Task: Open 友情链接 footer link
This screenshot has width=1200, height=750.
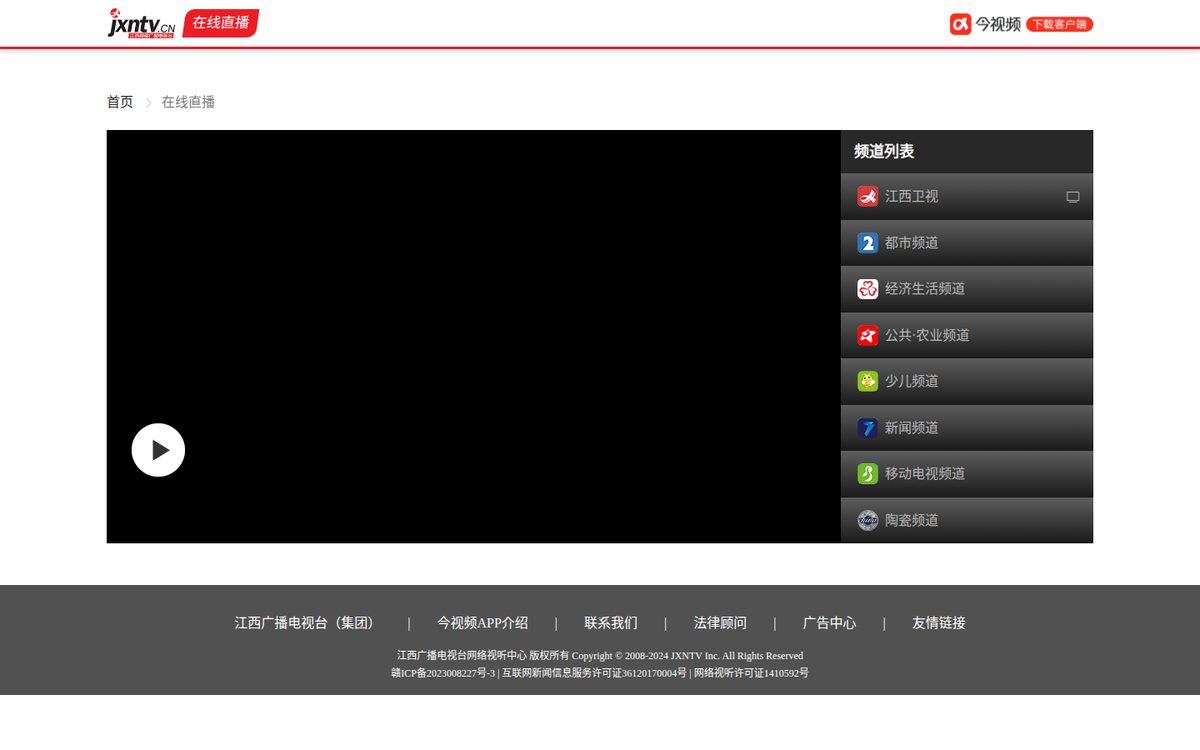Action: 939,623
